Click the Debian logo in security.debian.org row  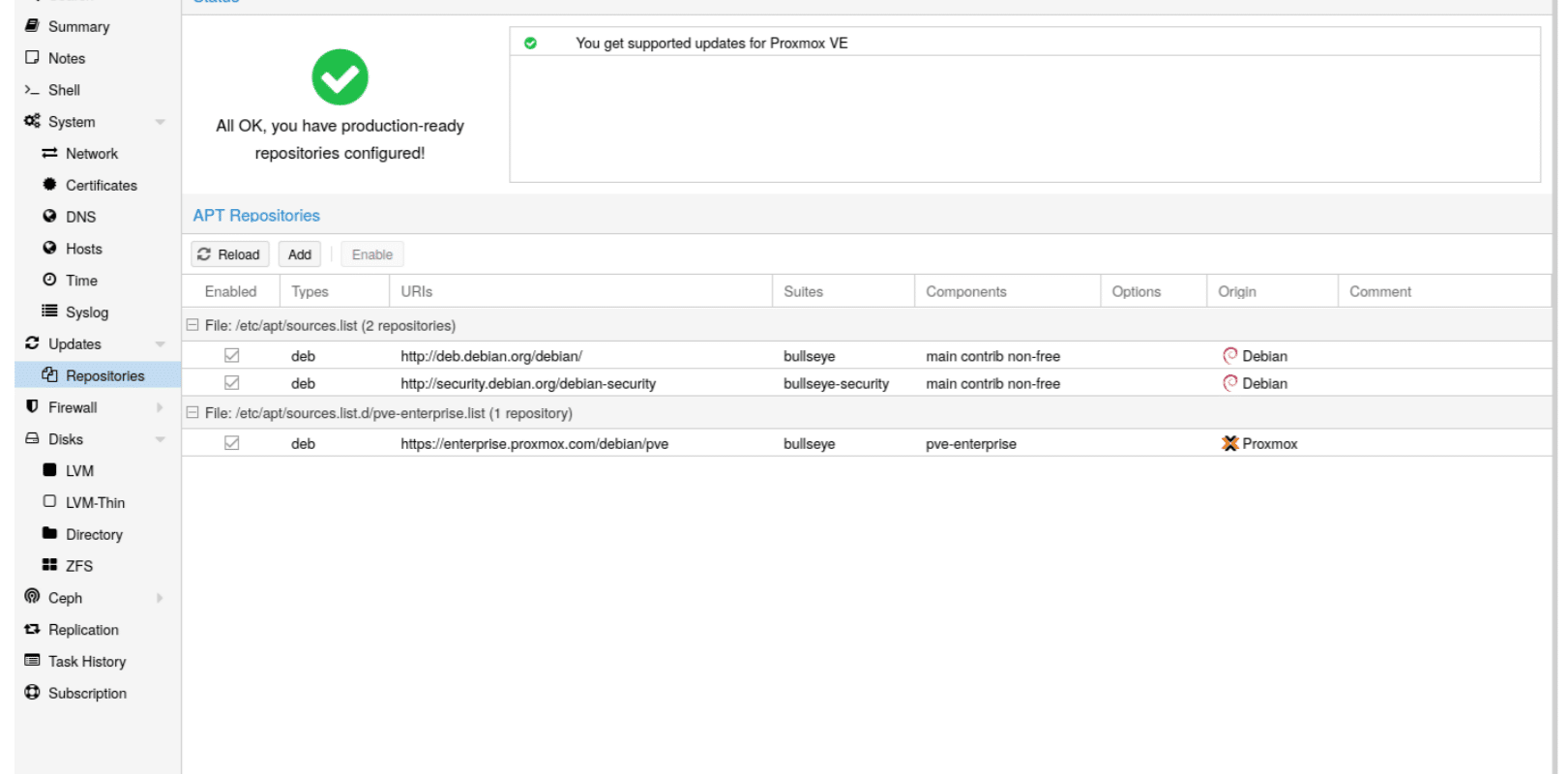(1229, 383)
